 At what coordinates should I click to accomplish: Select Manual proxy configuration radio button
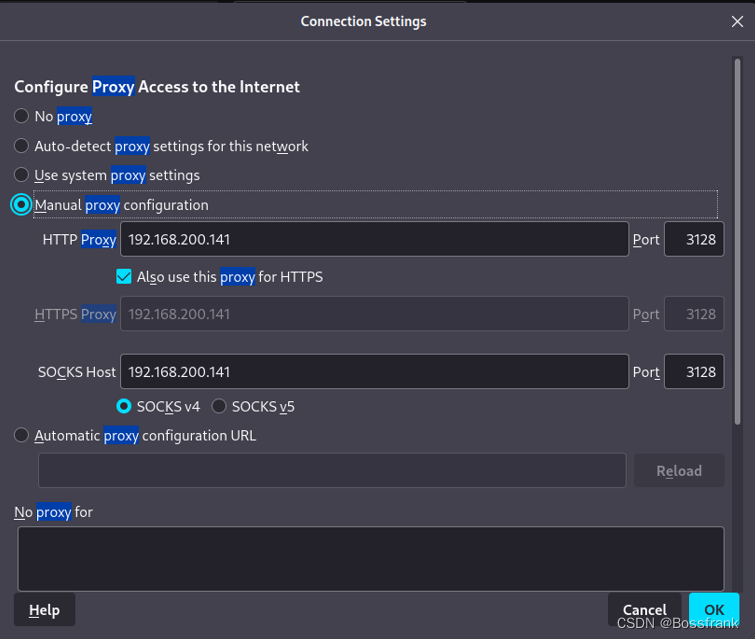pyautogui.click(x=21, y=205)
